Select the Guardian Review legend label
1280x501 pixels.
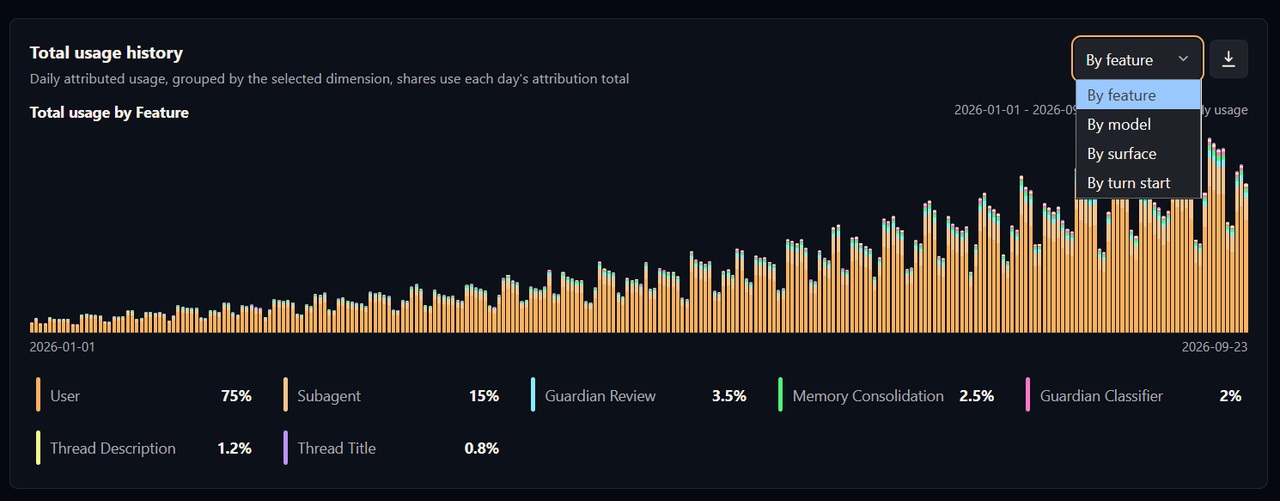[600, 396]
